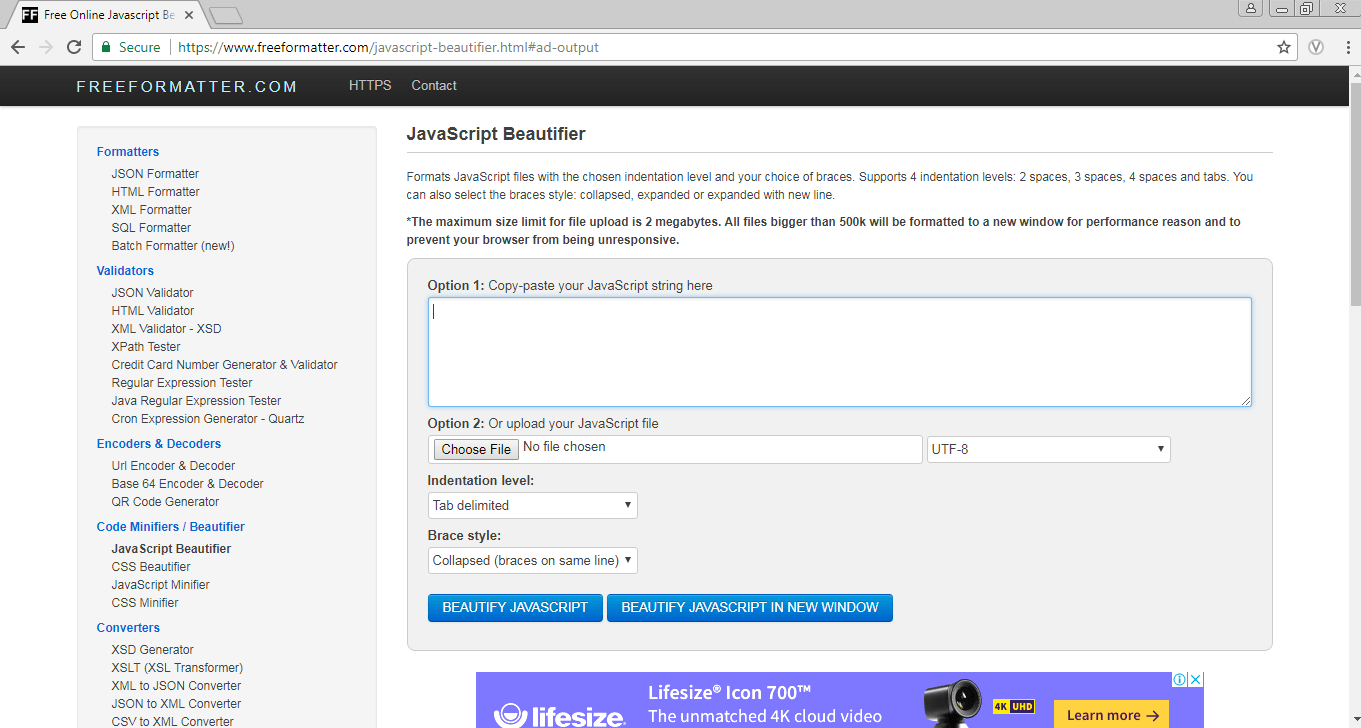Screen dimensions: 1361x728
Task: Click the V extension icon near address bar
Action: pos(1316,46)
